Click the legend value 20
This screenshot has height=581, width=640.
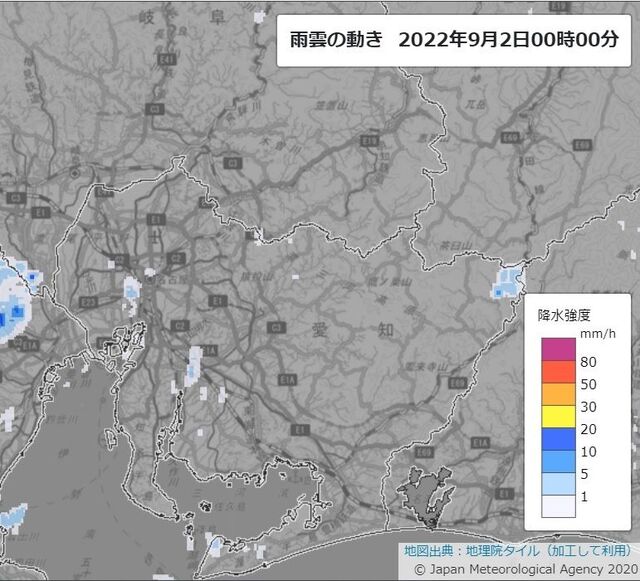[588, 429]
